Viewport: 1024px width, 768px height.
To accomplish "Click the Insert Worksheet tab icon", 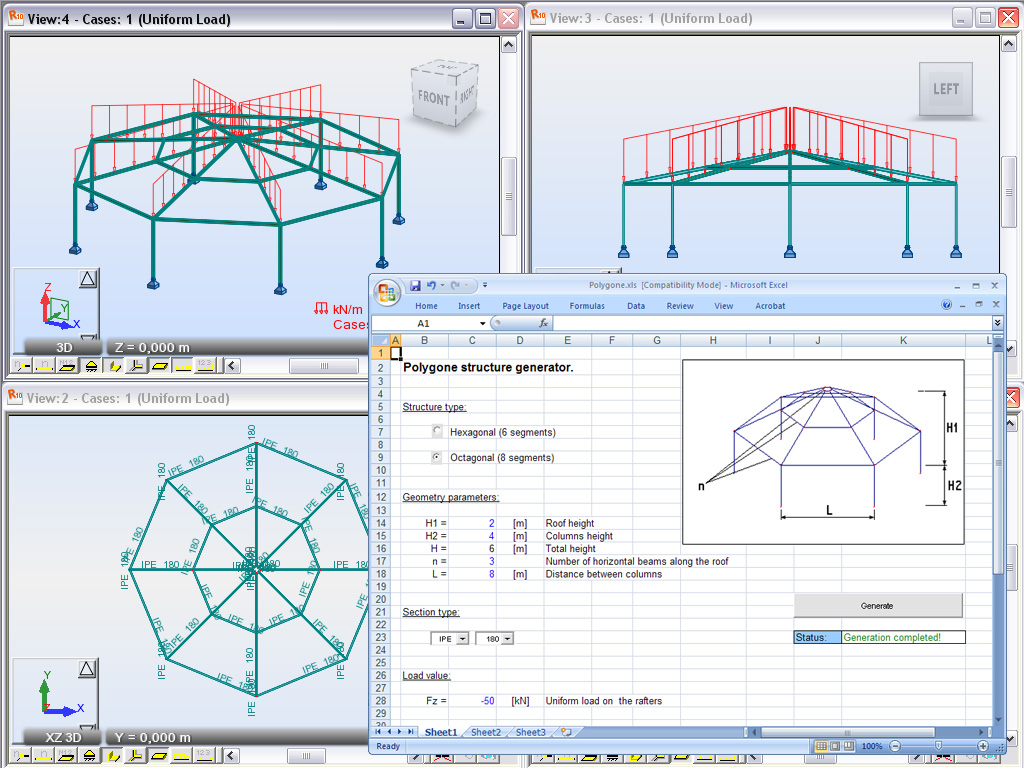I will [x=566, y=732].
